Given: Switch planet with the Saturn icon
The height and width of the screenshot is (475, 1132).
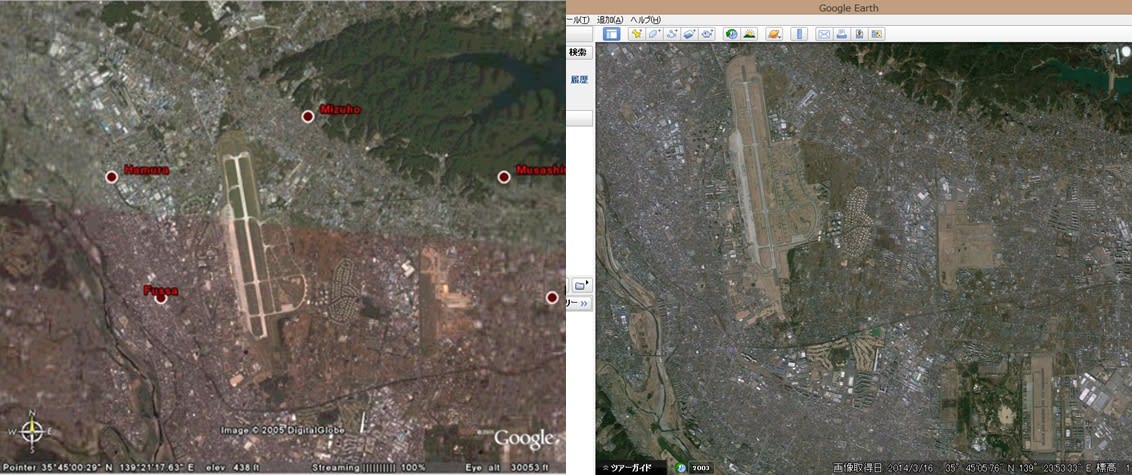Looking at the screenshot, I should [774, 34].
